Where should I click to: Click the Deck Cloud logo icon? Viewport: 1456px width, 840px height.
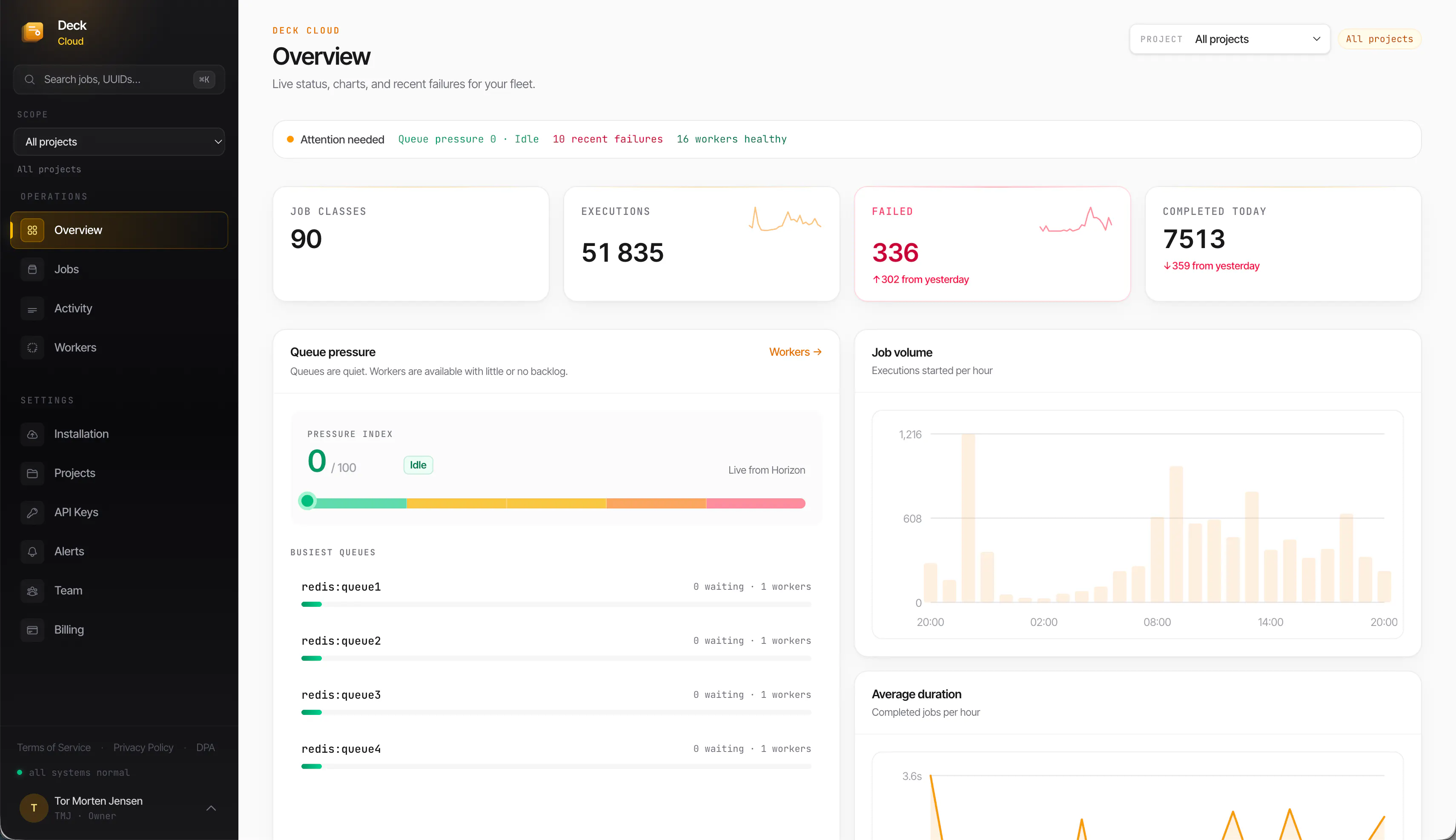33,32
